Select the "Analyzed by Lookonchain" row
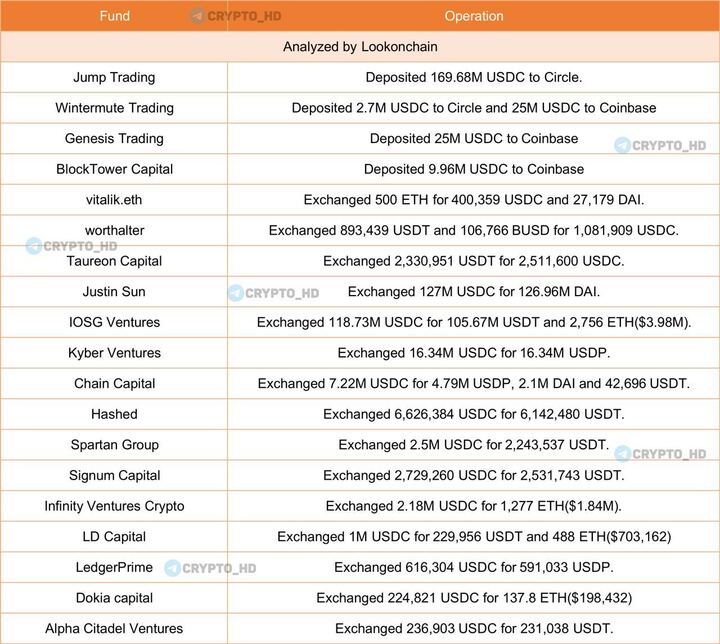720x644 pixels. [360, 46]
